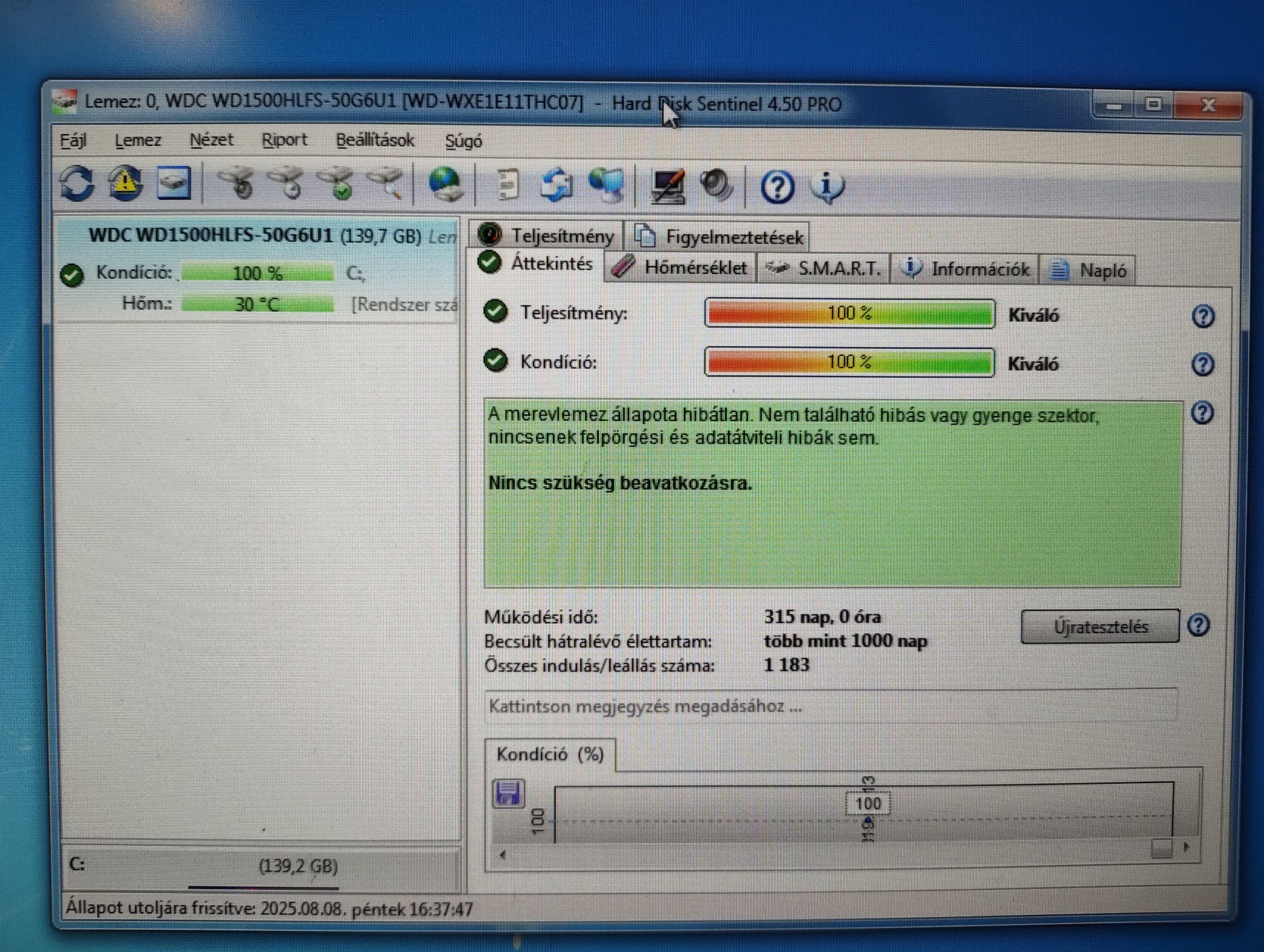This screenshot has height=952, width=1264.
Task: Open the Nézet menu
Action: 211,140
